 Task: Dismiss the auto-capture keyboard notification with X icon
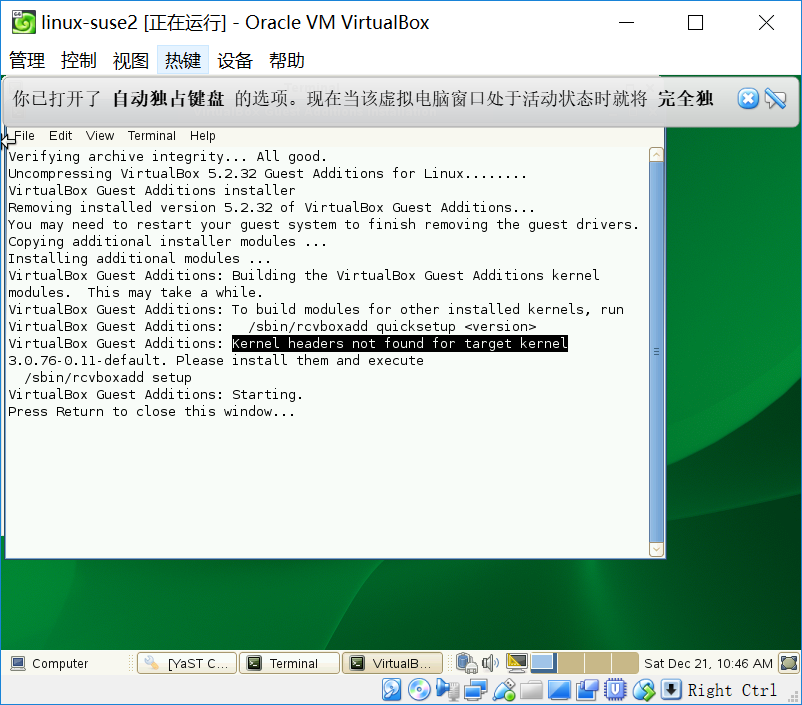(x=748, y=98)
